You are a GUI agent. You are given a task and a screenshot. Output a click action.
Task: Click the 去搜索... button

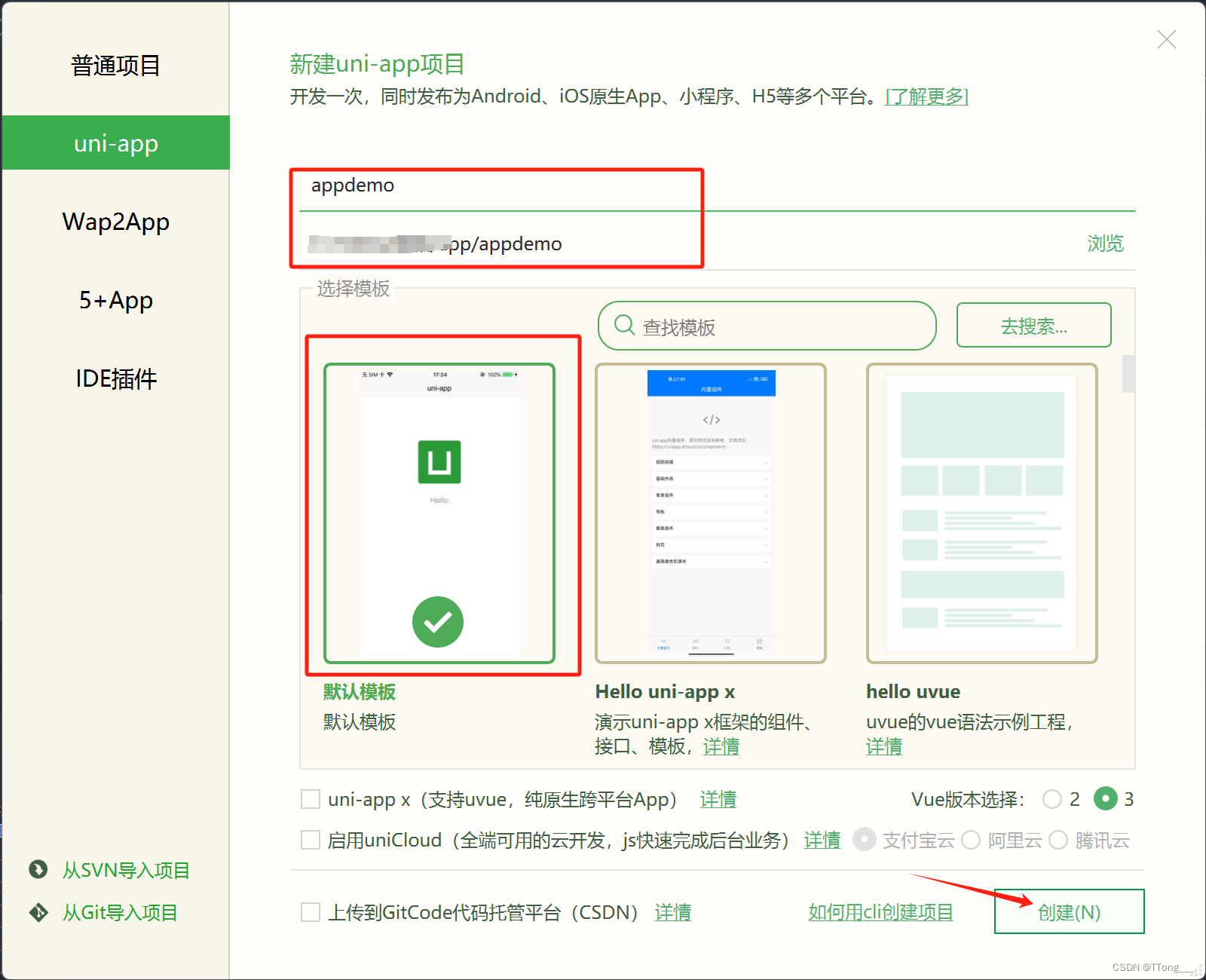pyautogui.click(x=1033, y=326)
